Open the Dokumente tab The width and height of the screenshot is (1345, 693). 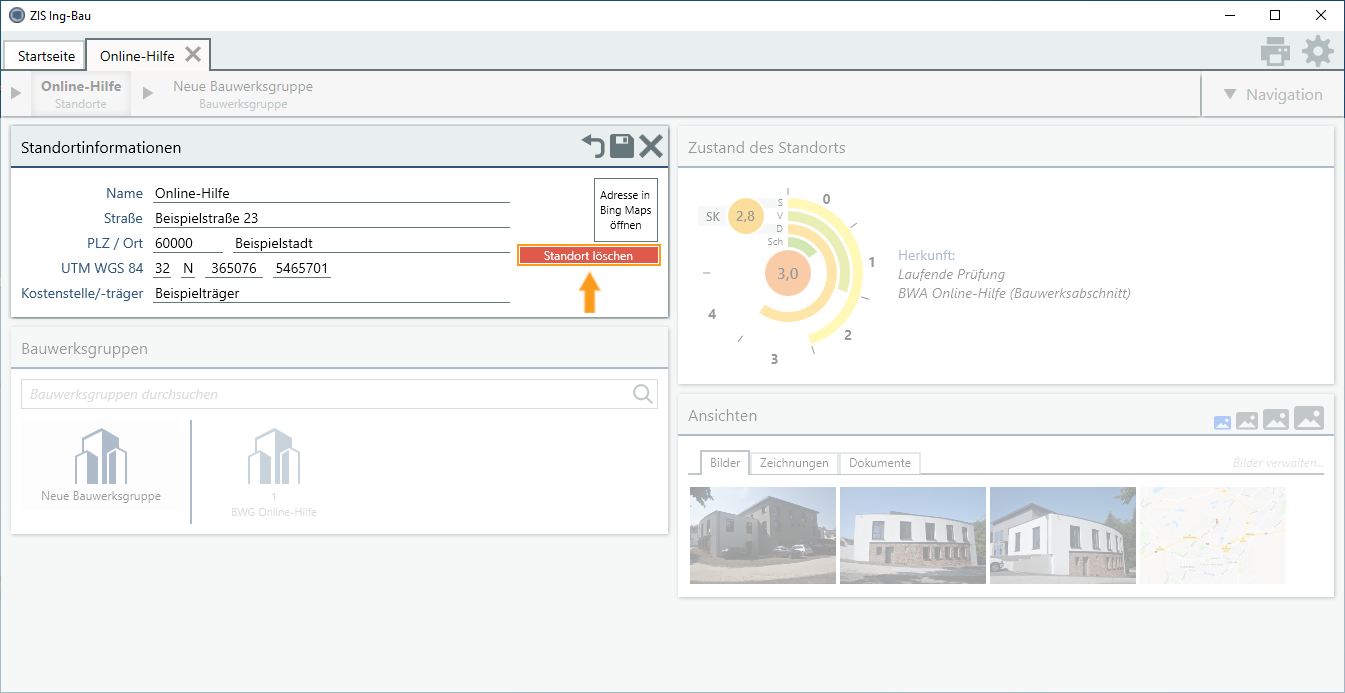pos(880,463)
